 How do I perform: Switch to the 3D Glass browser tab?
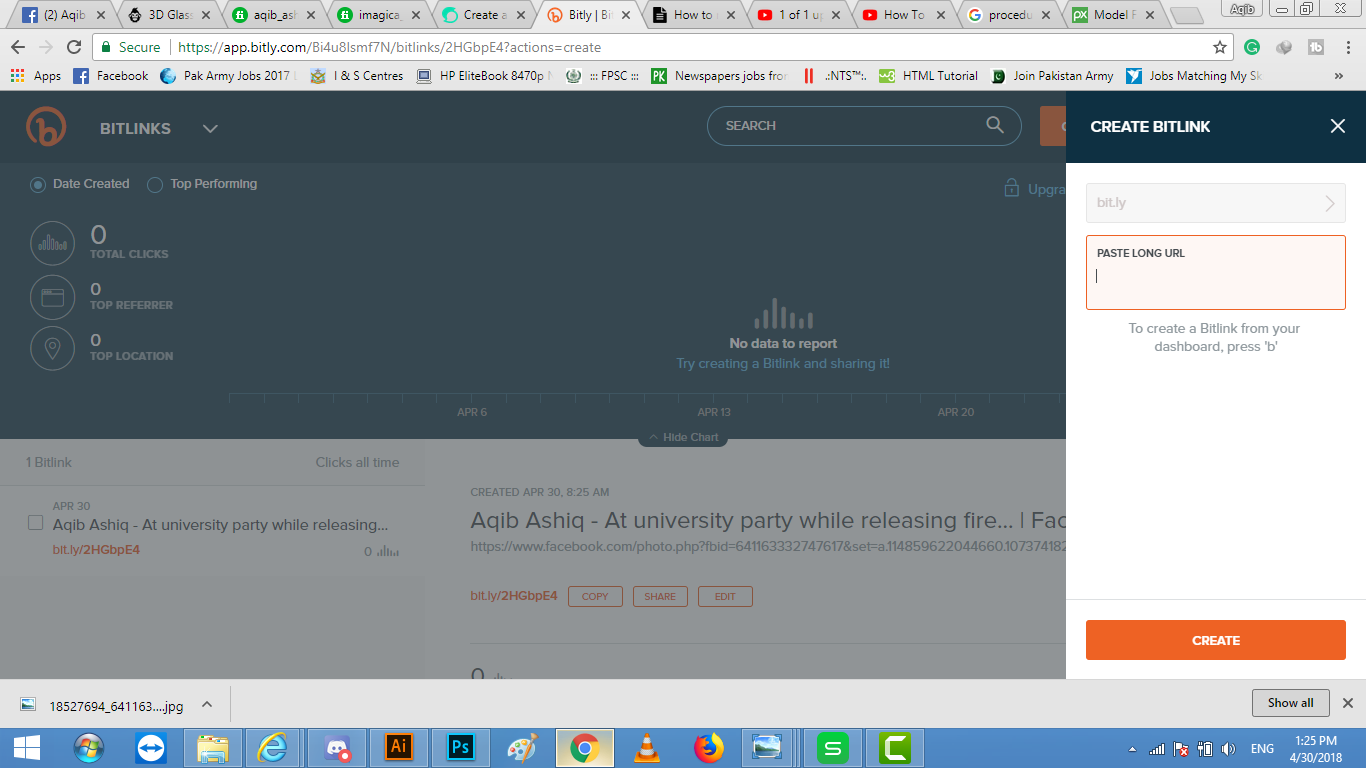tap(168, 15)
